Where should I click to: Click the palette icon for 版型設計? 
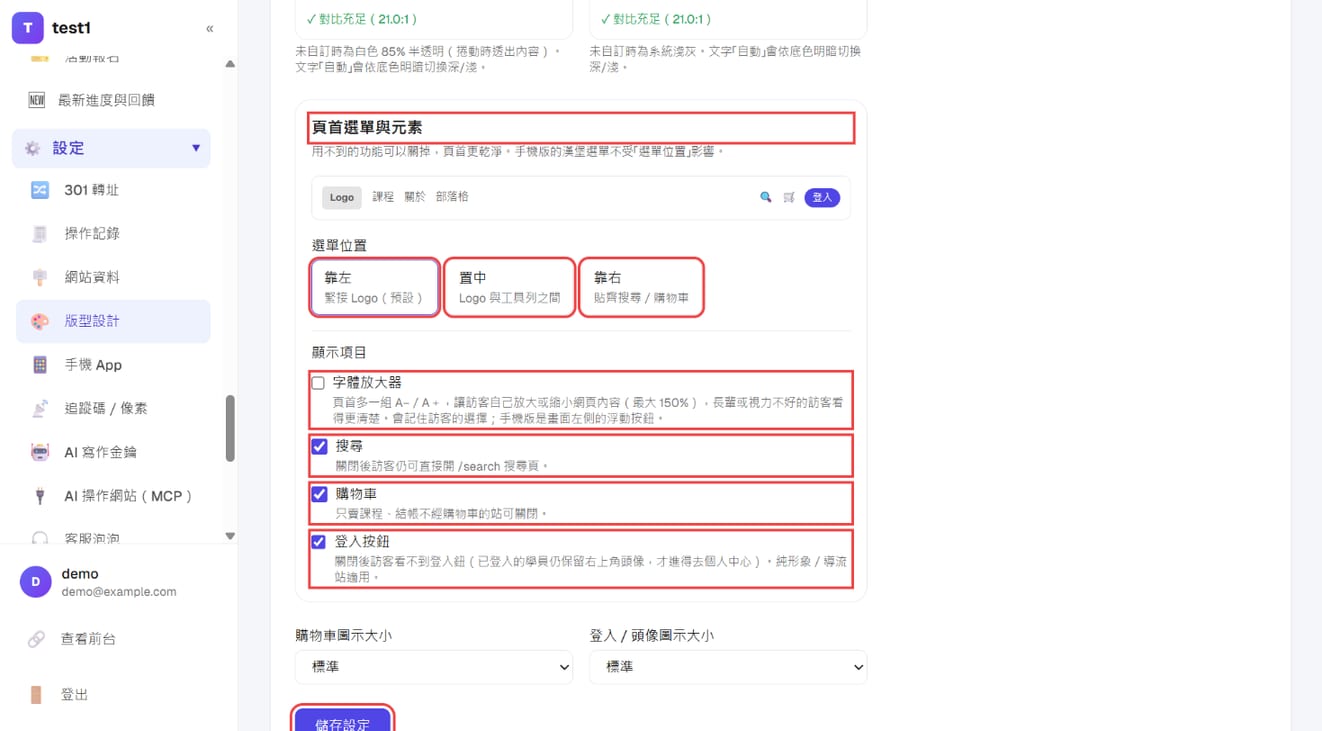pos(40,321)
